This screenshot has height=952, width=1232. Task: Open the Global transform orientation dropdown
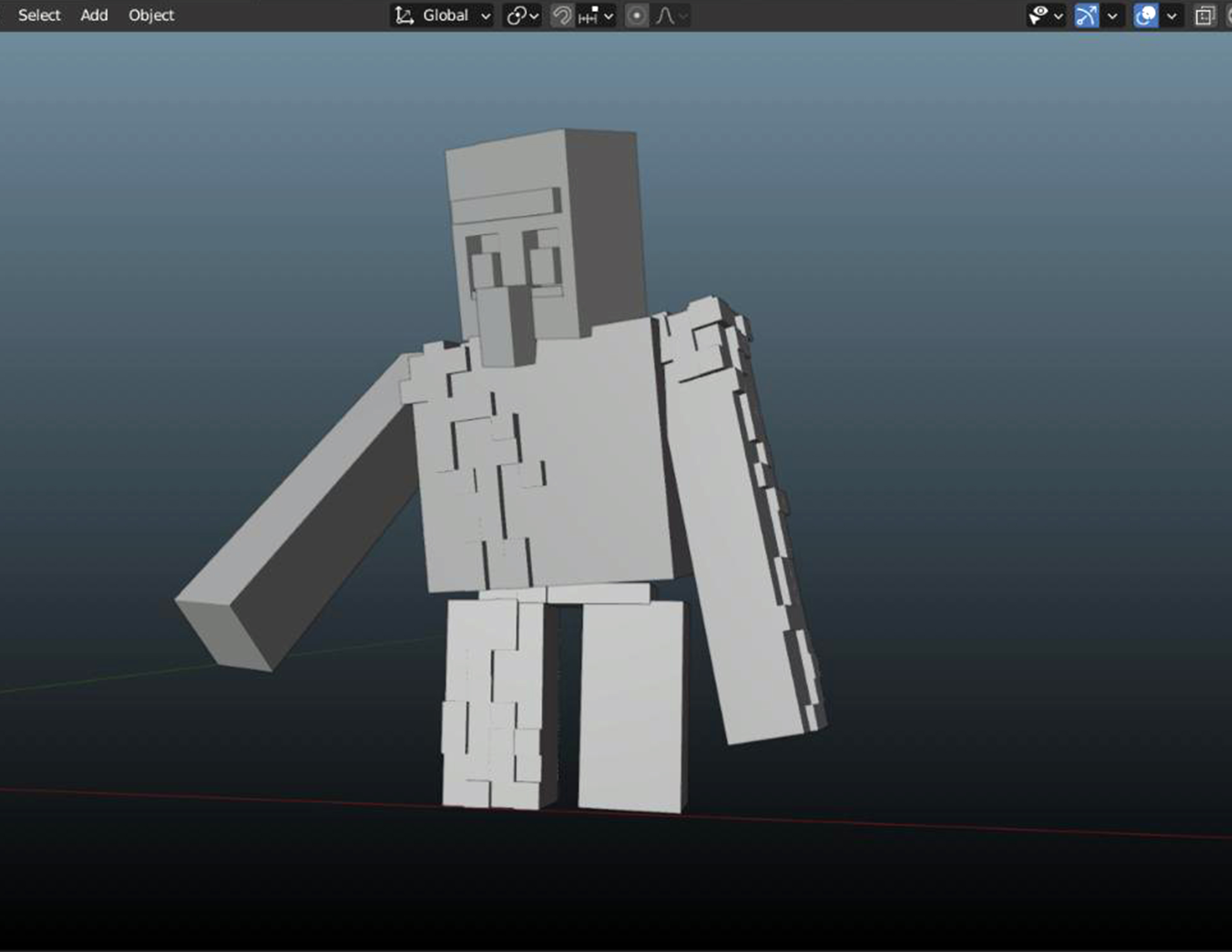(x=442, y=16)
